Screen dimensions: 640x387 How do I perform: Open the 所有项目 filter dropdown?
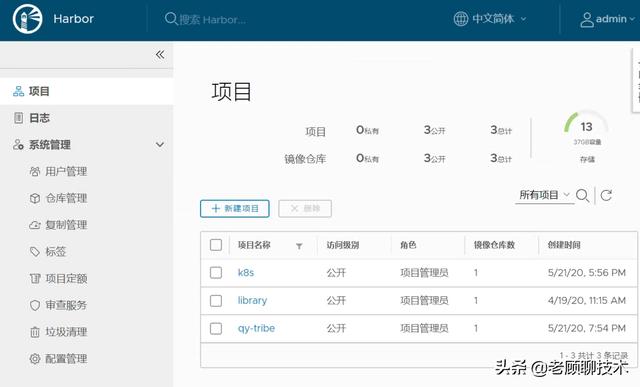click(x=544, y=195)
